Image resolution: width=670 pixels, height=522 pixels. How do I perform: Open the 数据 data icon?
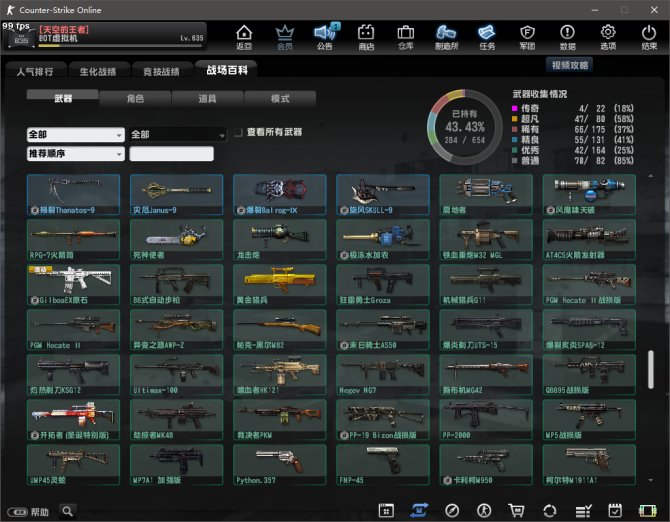(567, 37)
